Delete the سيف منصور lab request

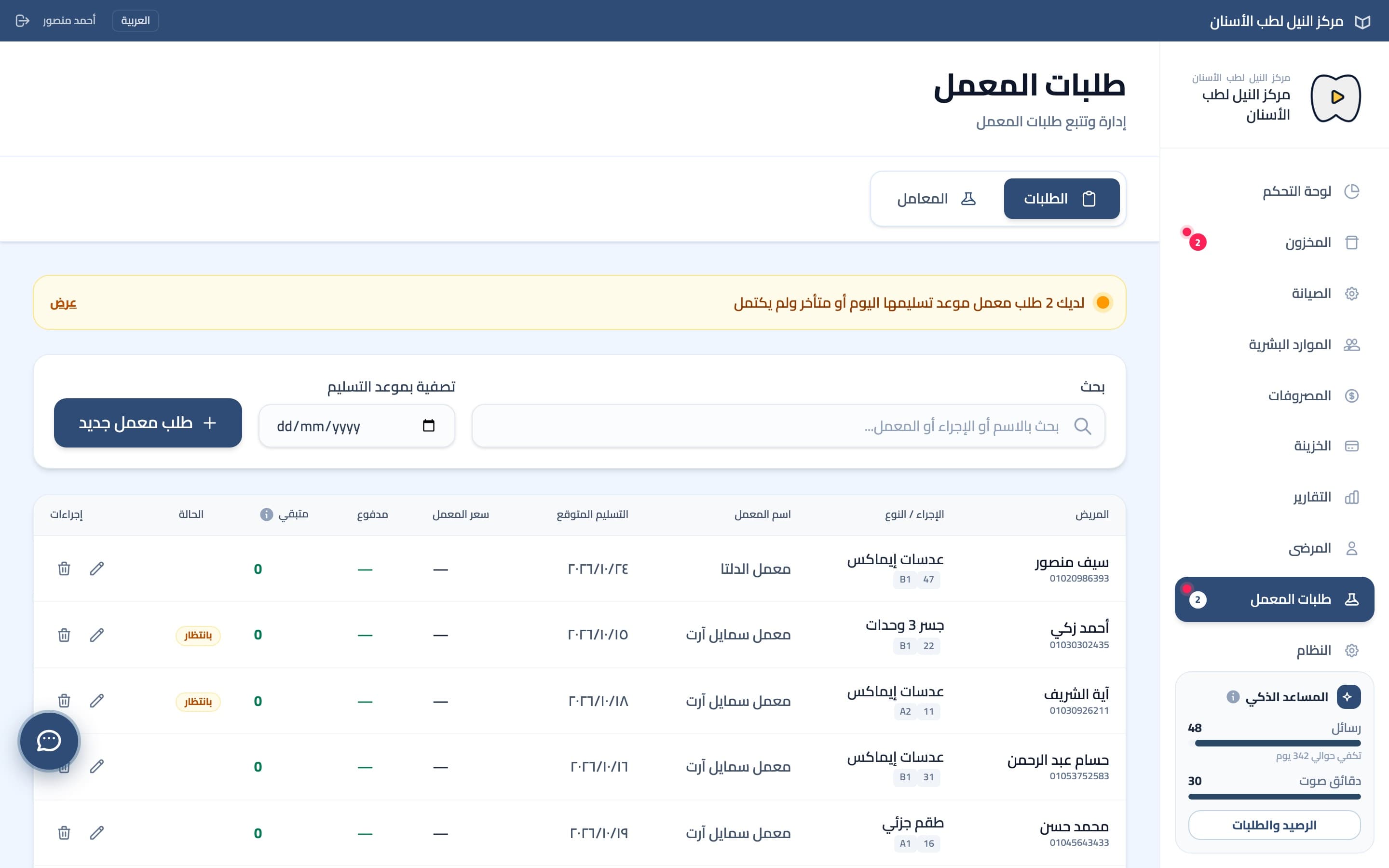(64, 569)
